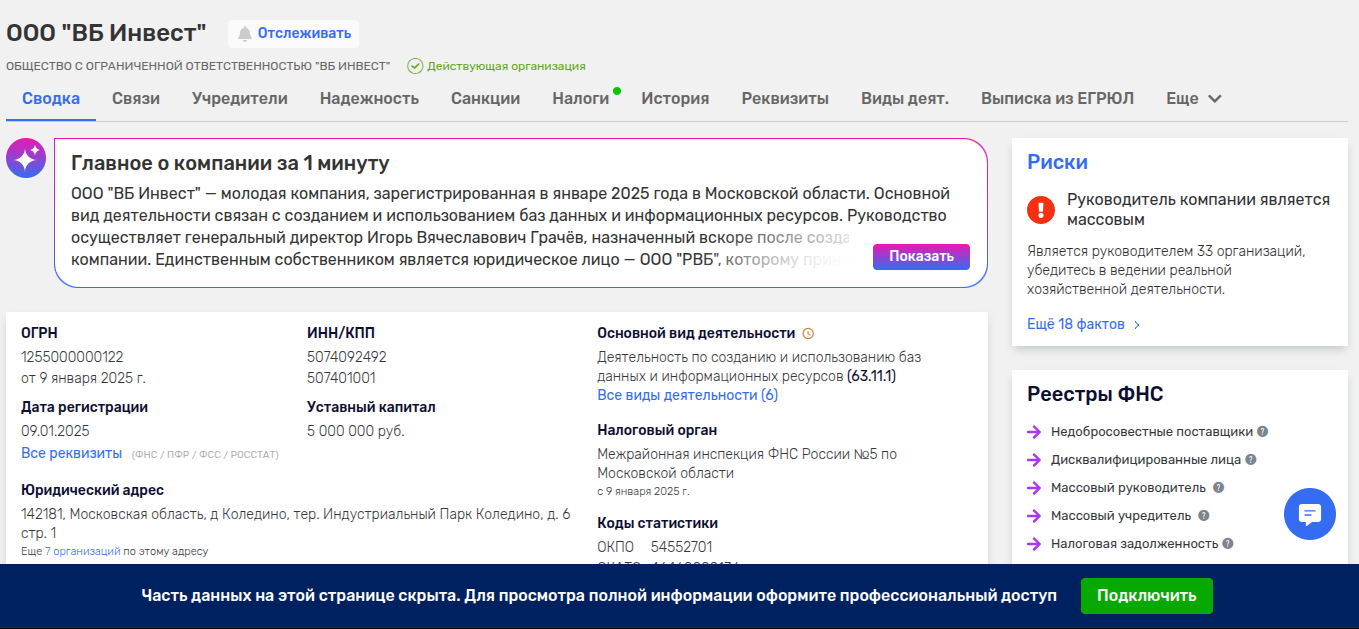Click the KPP value 507401001
Screen dimensions: 1359x629
pos(341,378)
